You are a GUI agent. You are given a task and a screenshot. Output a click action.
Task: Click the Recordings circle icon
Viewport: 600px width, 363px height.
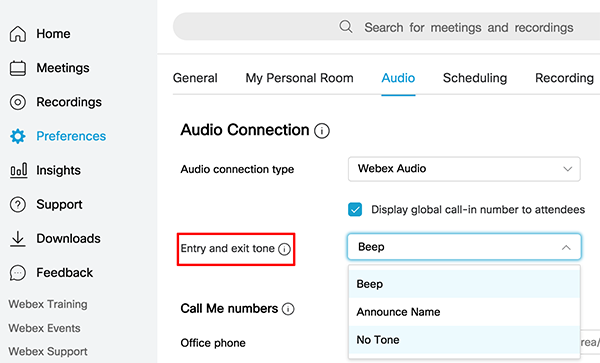tap(18, 102)
